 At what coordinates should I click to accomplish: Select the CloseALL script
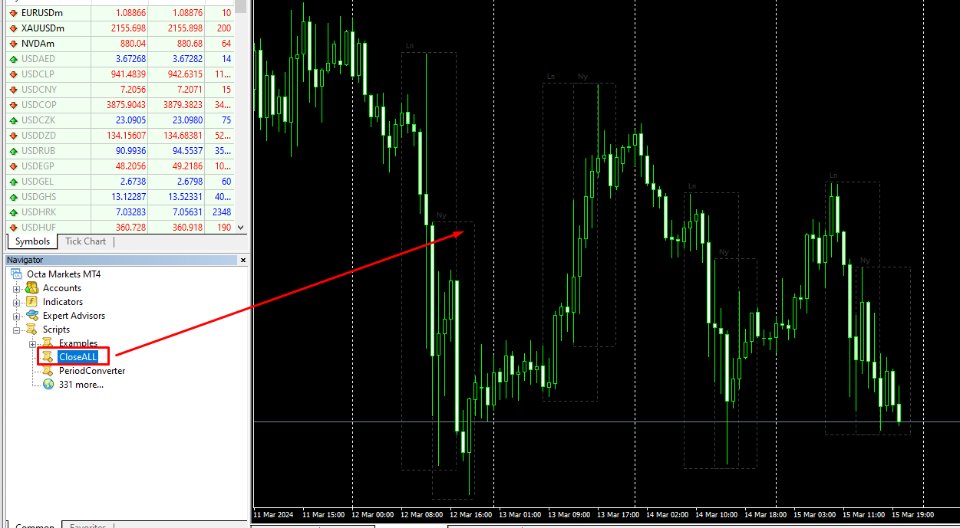[x=77, y=357]
